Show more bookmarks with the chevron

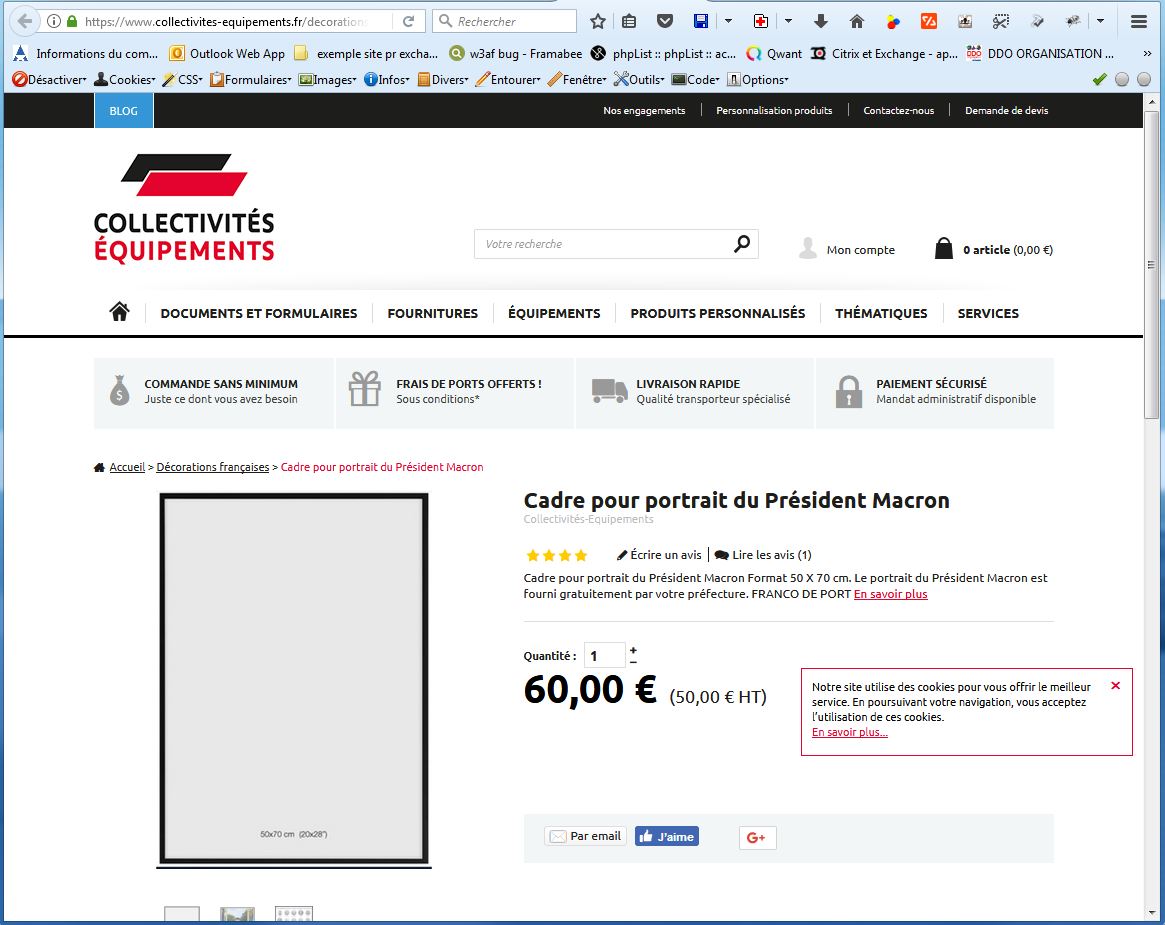1147,53
